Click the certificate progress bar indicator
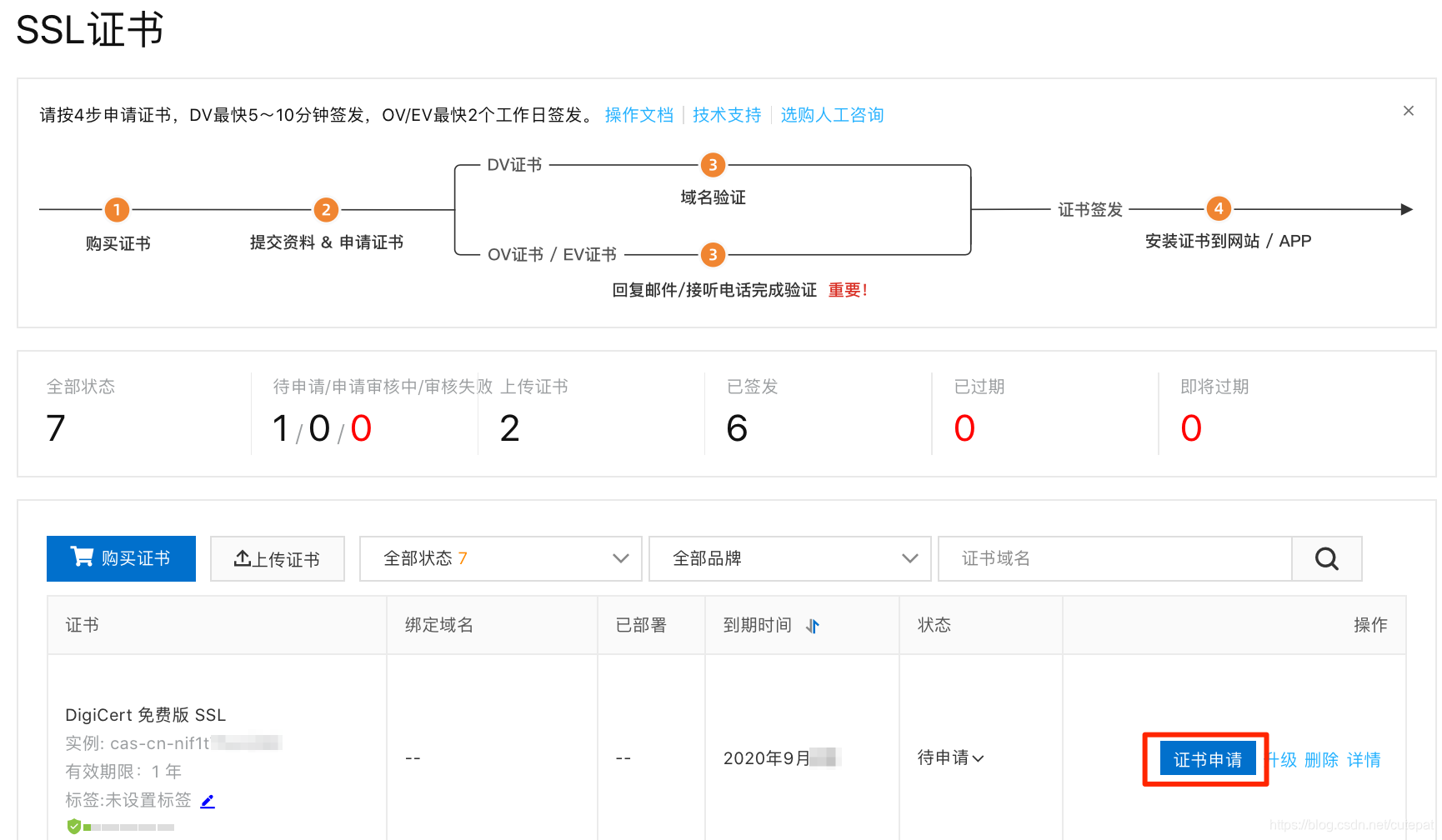1442x840 pixels. pos(129,827)
